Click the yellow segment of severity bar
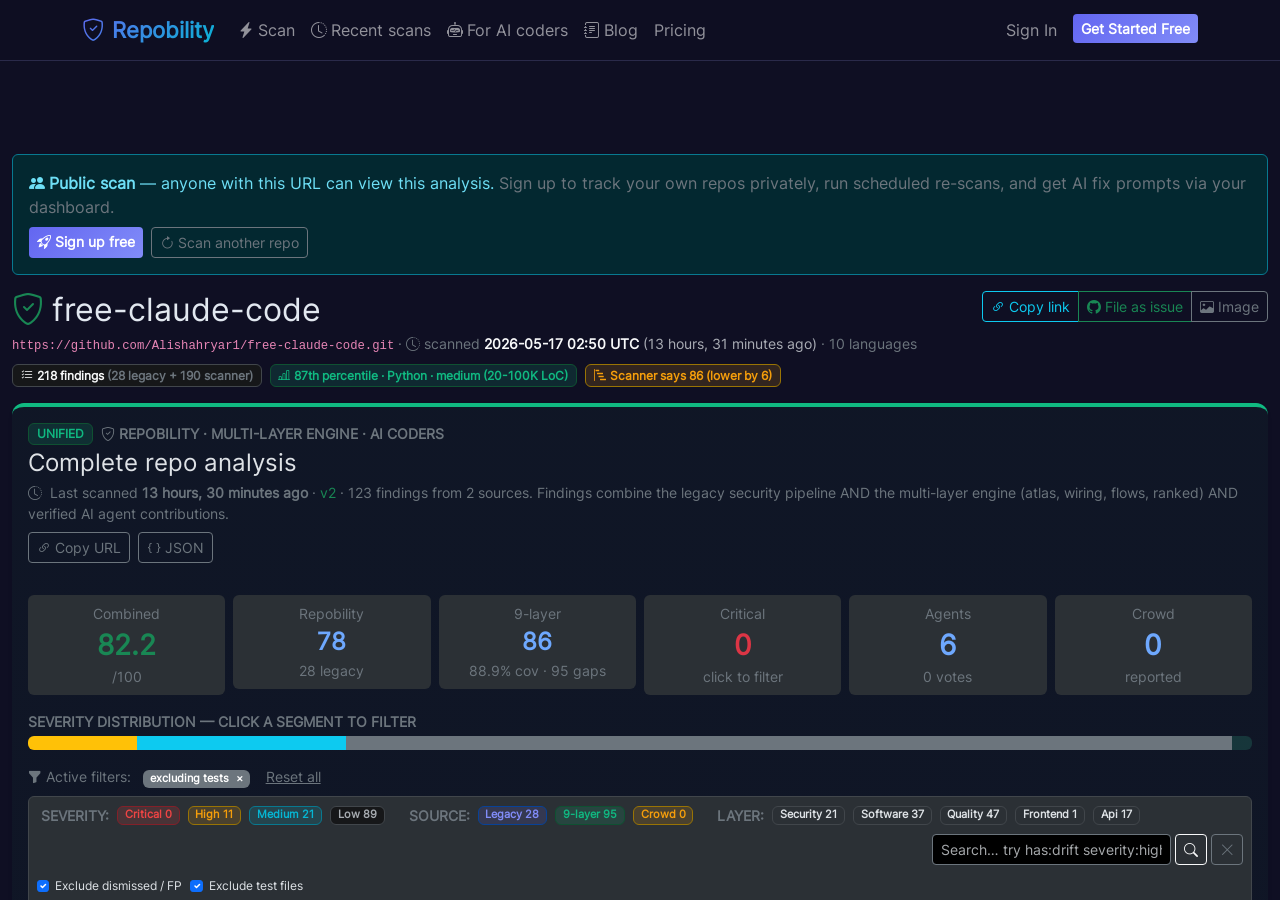This screenshot has height=900, width=1280. point(82,743)
